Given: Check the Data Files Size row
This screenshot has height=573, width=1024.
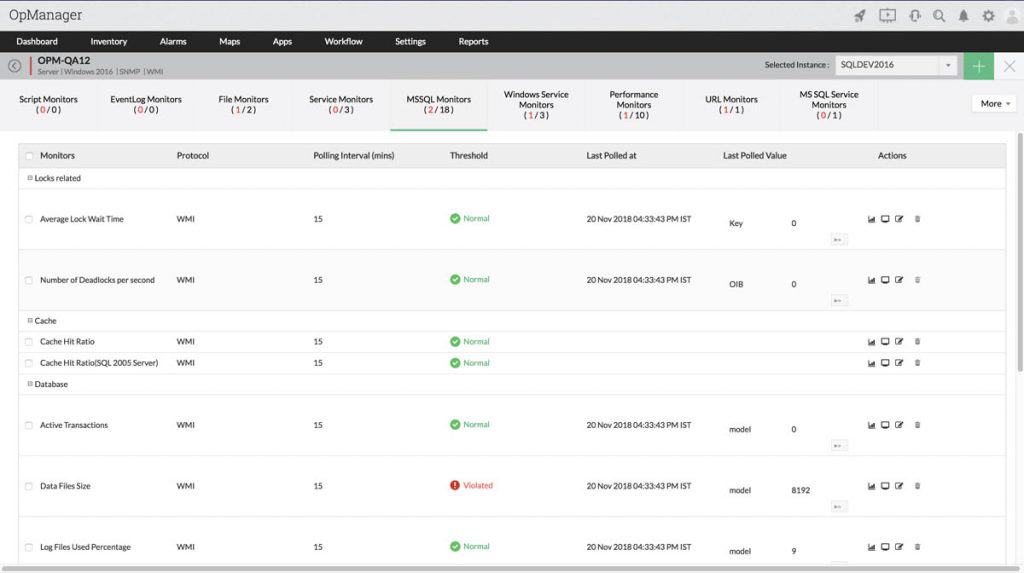Looking at the screenshot, I should (x=29, y=486).
